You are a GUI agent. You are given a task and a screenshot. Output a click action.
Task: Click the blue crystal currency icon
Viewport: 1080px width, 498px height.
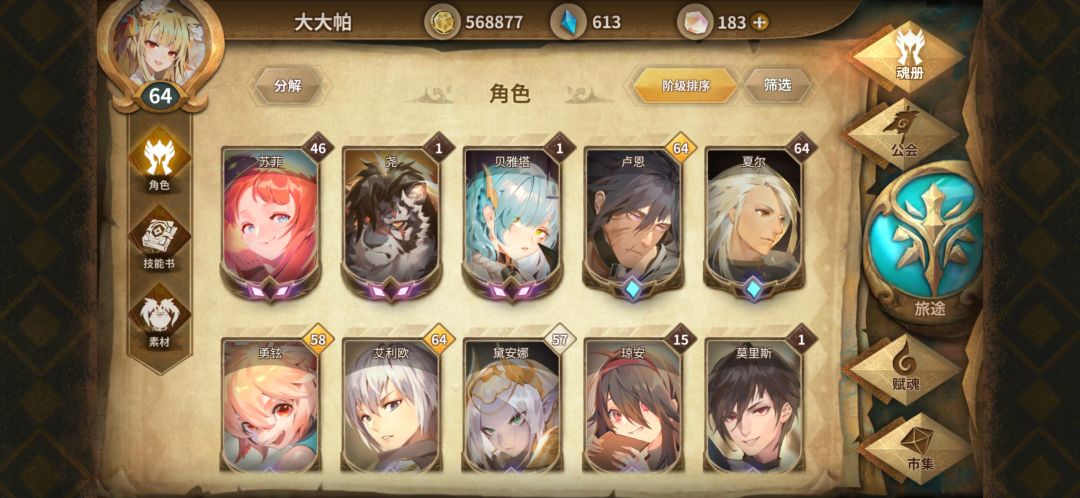click(x=568, y=23)
